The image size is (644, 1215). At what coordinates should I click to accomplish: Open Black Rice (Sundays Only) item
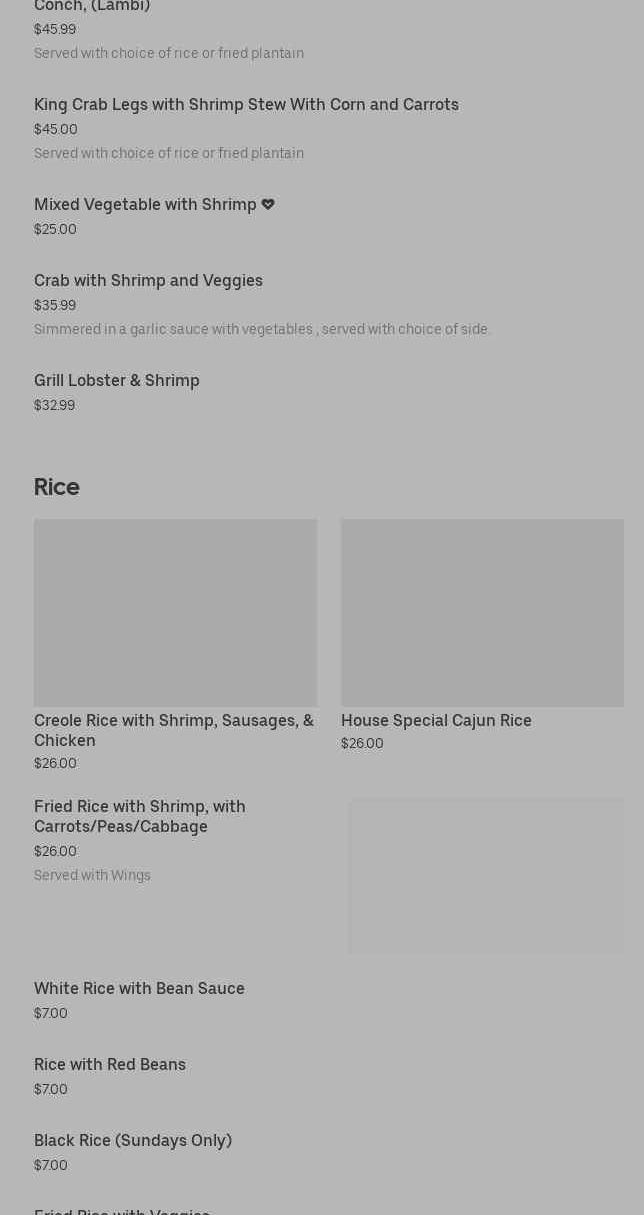(133, 1141)
